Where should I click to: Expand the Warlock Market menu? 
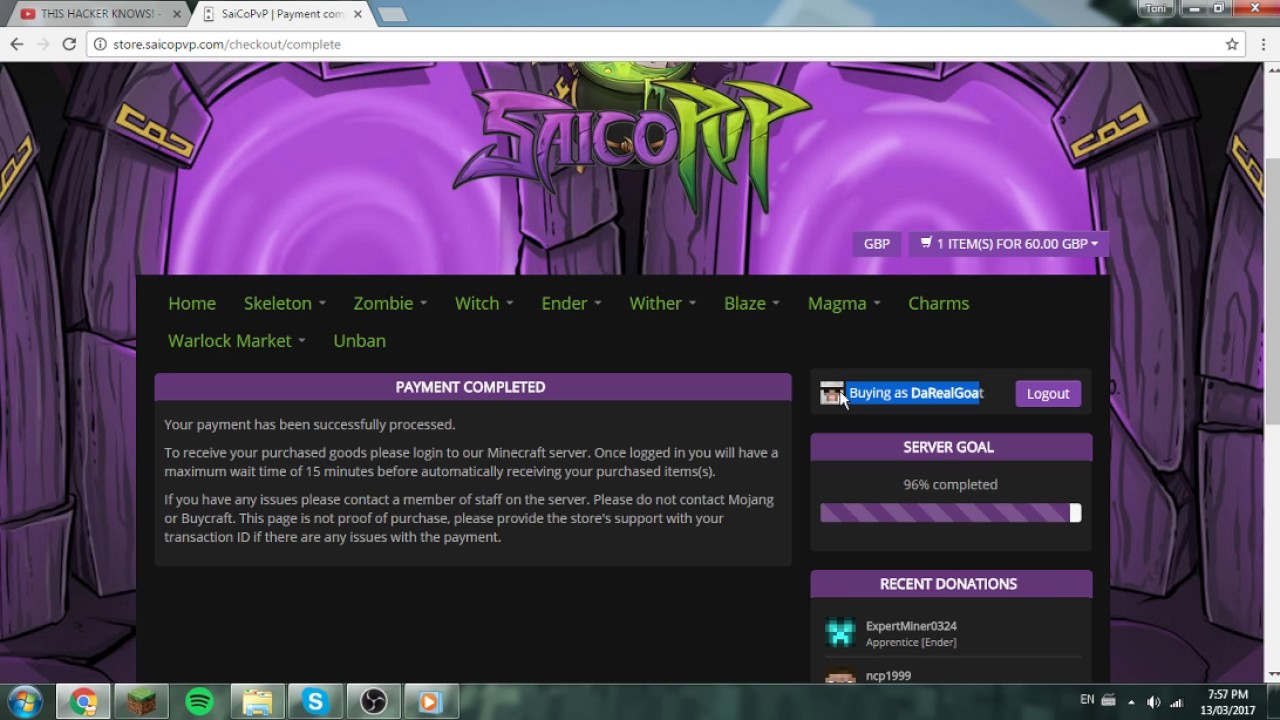(x=236, y=341)
